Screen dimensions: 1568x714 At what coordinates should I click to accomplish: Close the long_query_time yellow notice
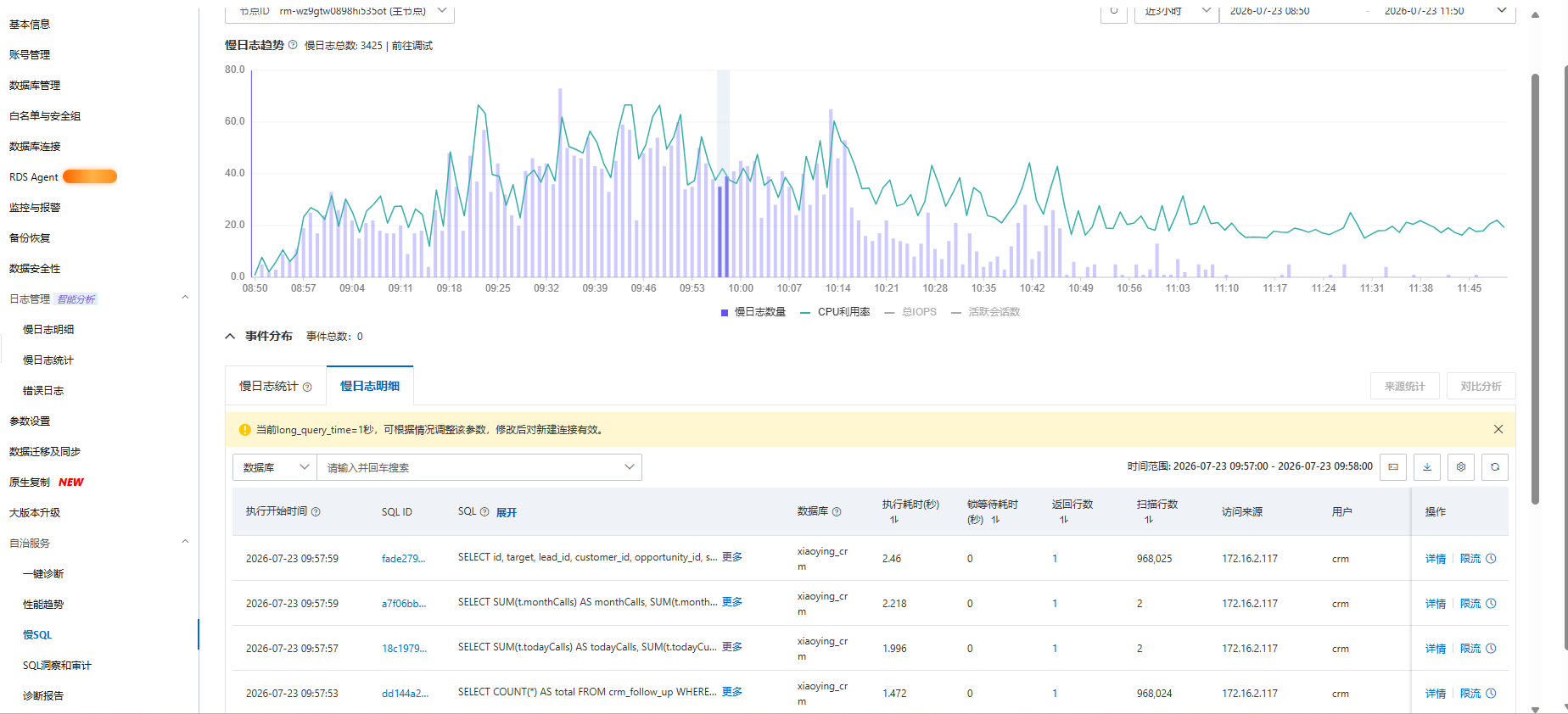pos(1498,429)
